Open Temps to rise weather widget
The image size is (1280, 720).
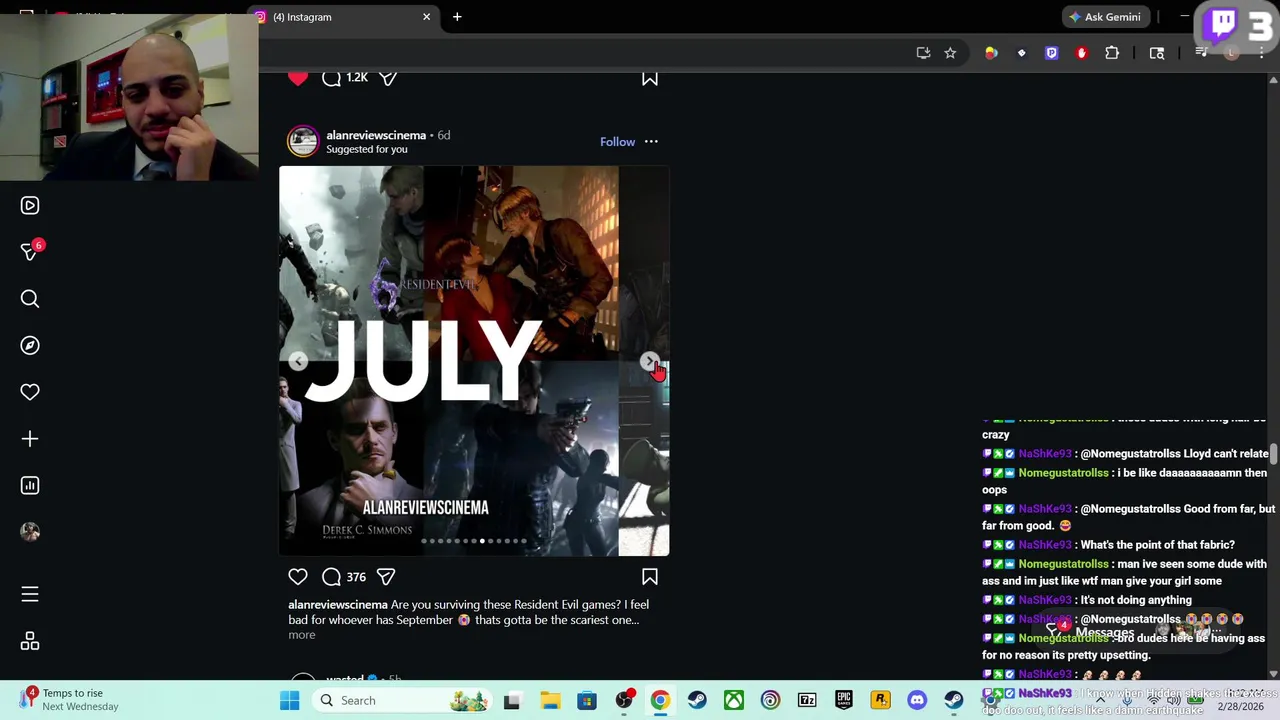coord(70,700)
